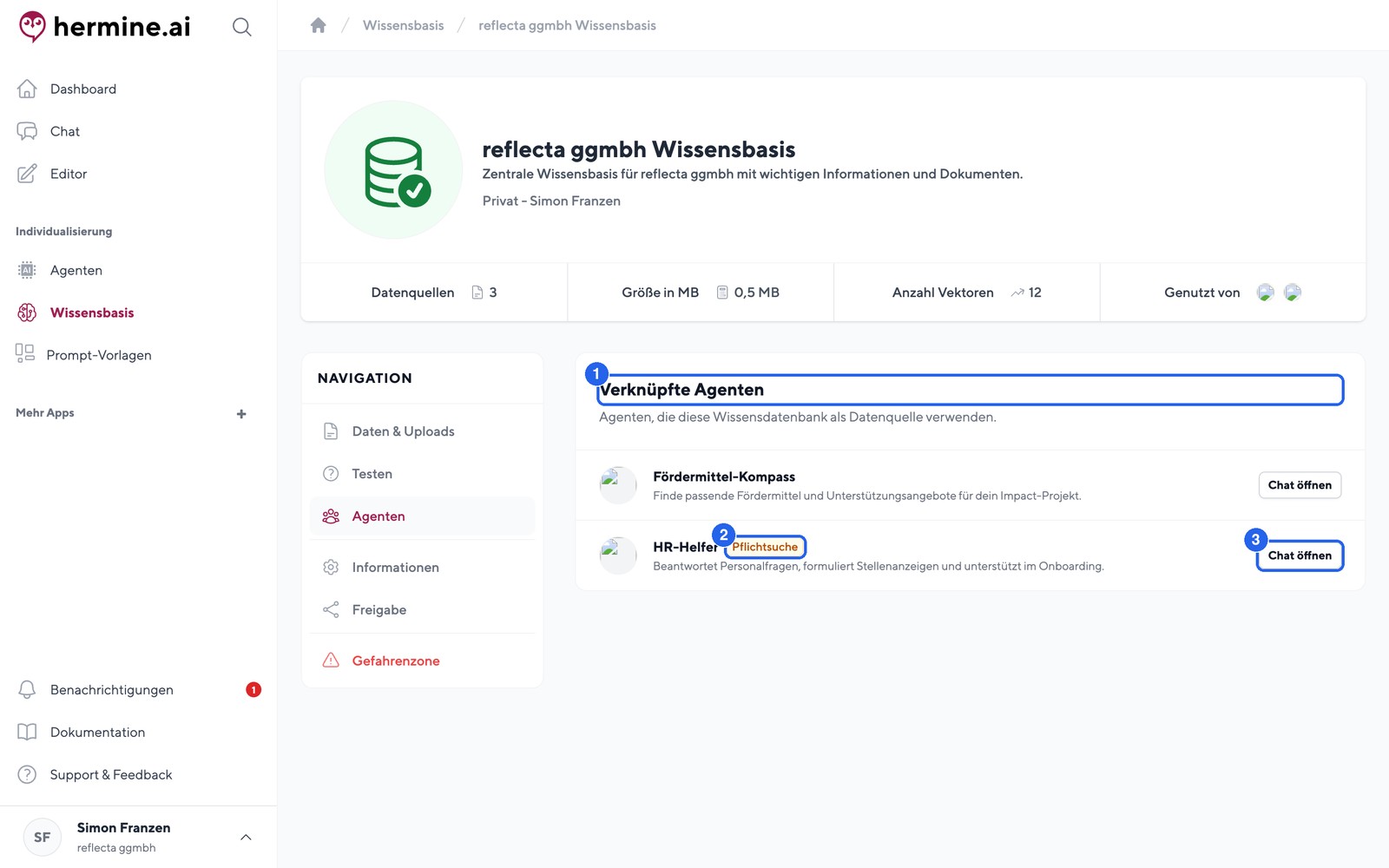1389x868 pixels.
Task: Click the red notification badge
Action: coord(253,690)
